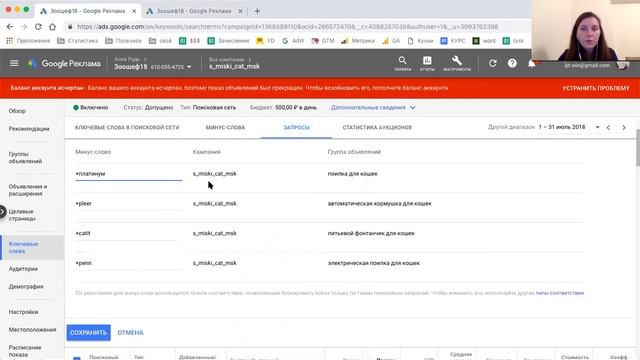Screen dimensions: 640x360
Task: Open Аудитории in the sidebar
Action: point(23,269)
